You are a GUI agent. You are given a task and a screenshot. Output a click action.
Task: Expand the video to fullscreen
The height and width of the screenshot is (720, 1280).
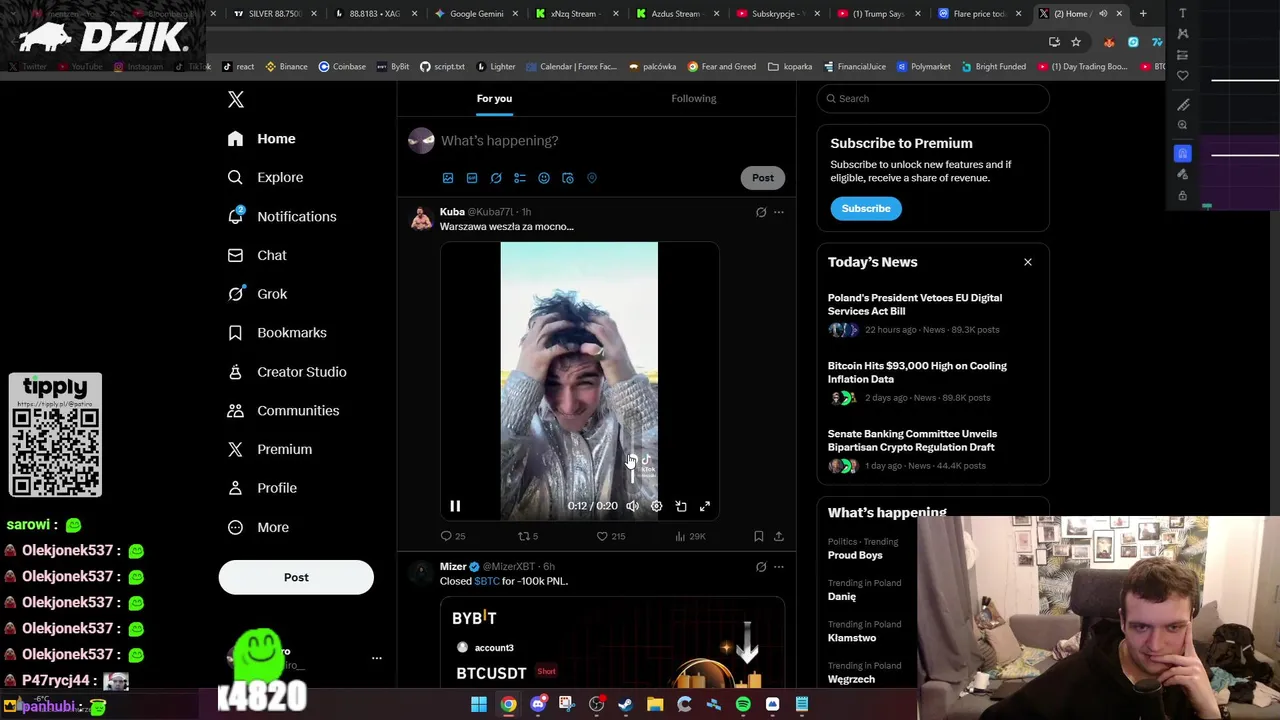705,506
